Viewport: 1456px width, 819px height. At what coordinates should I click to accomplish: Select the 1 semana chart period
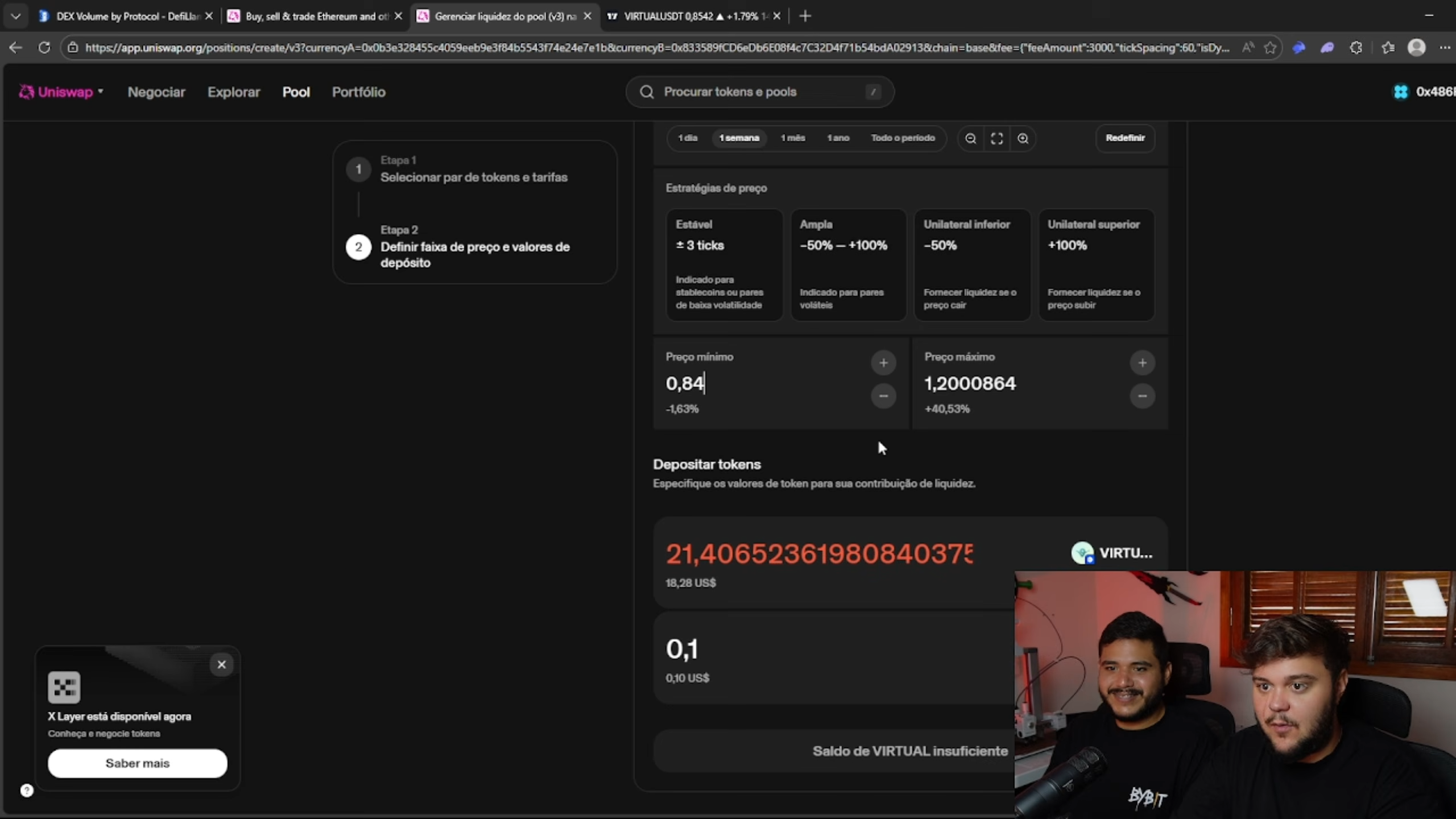tap(739, 138)
